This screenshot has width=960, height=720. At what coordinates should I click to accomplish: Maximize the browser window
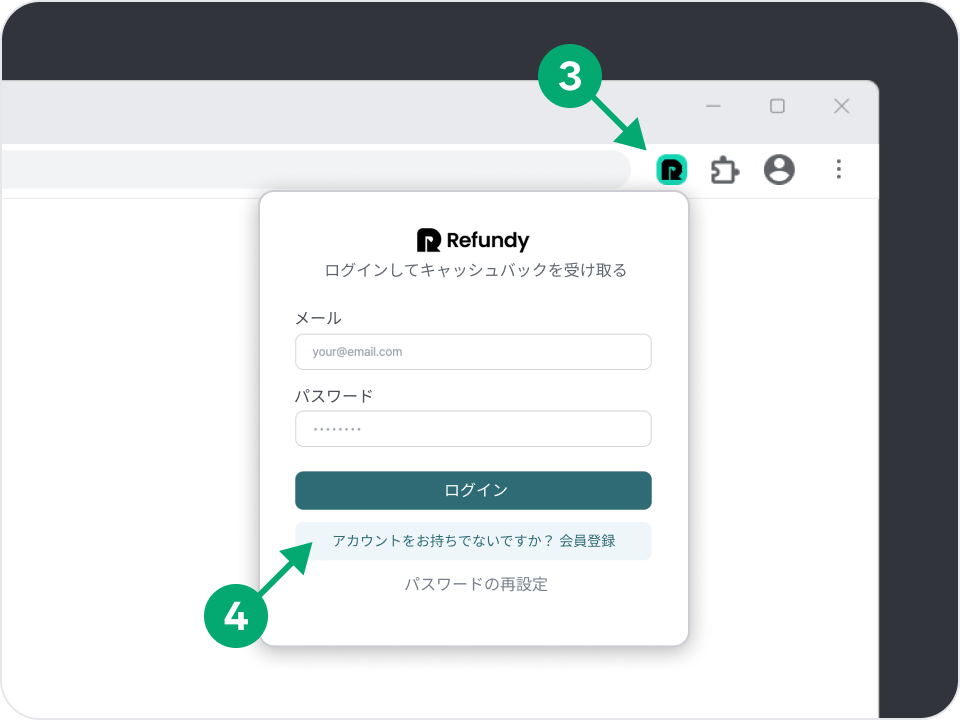pos(777,106)
